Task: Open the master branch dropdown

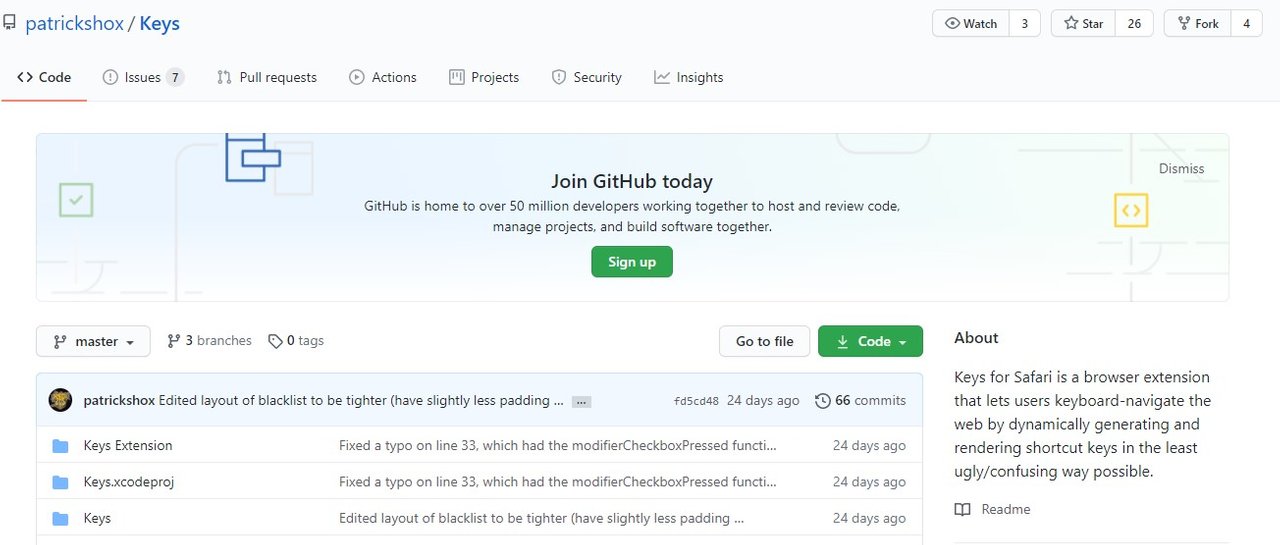Action: [93, 341]
